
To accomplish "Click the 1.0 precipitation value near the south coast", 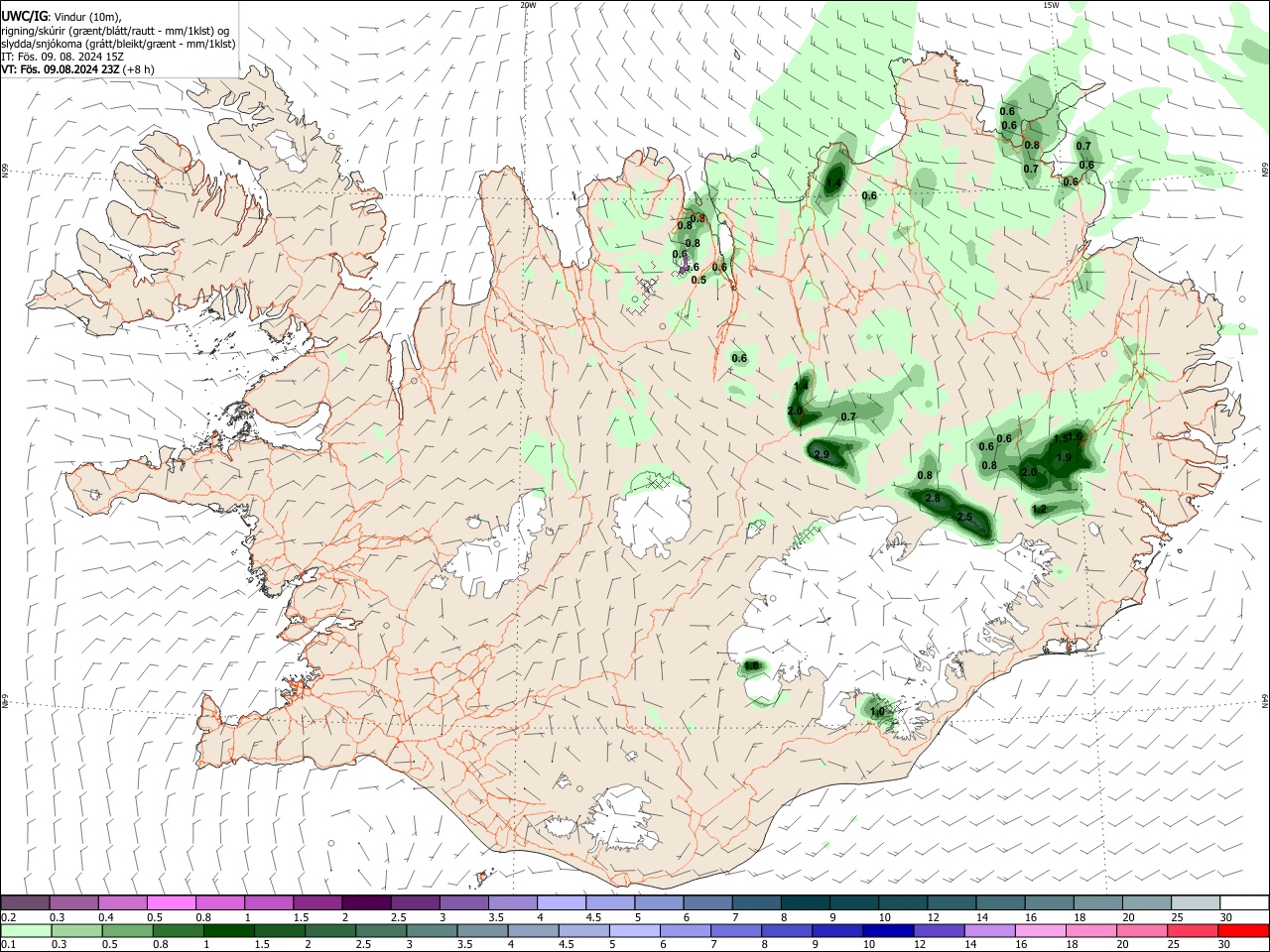I will 877,711.
